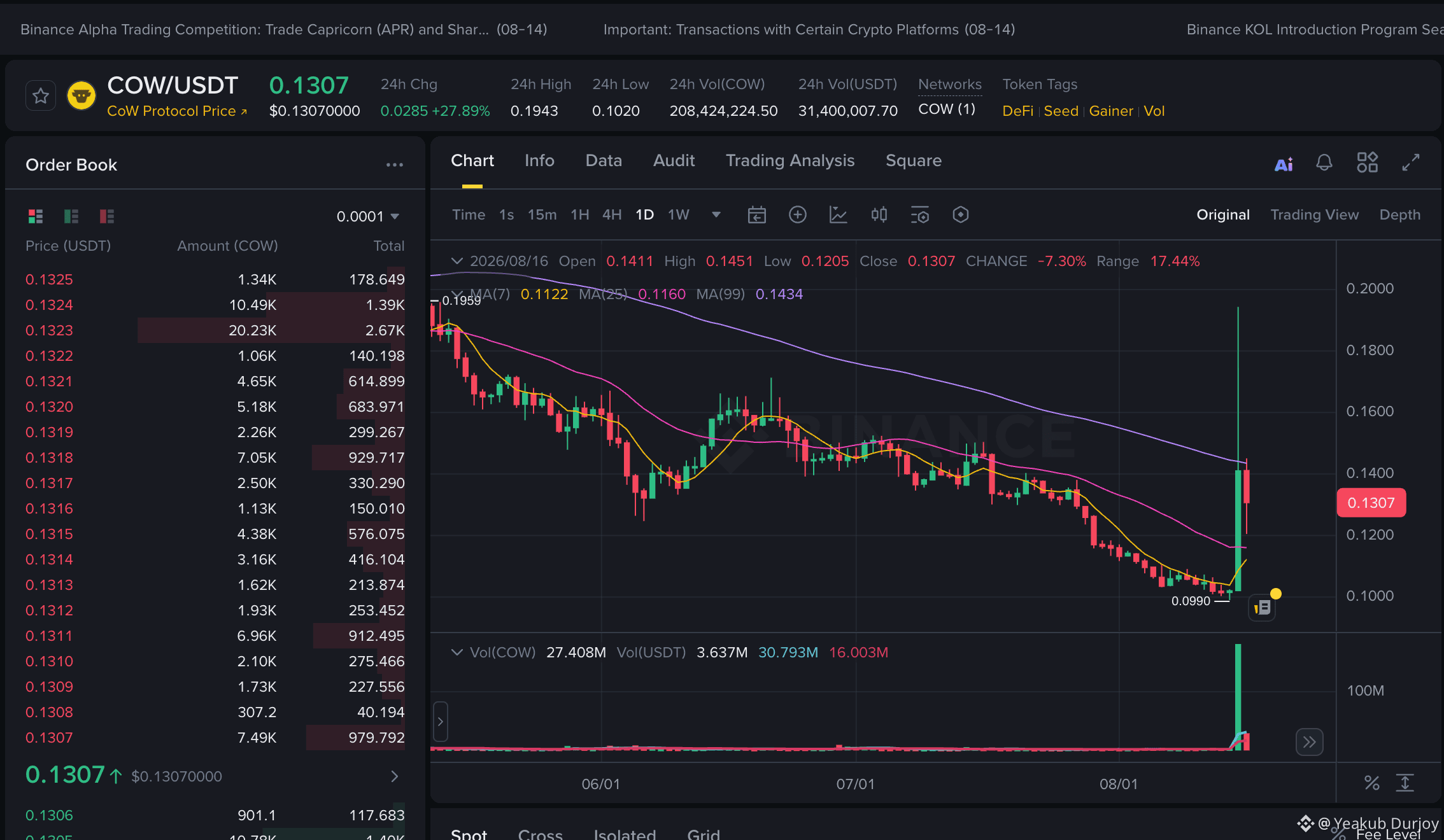Click the COW token logo icon
Screen dimensions: 1444x840
coord(81,96)
